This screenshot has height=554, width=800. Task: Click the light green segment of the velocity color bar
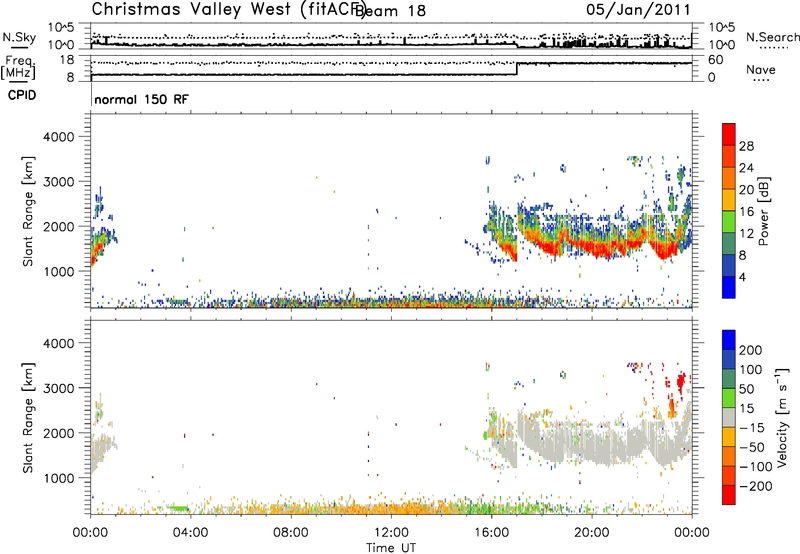pos(729,398)
